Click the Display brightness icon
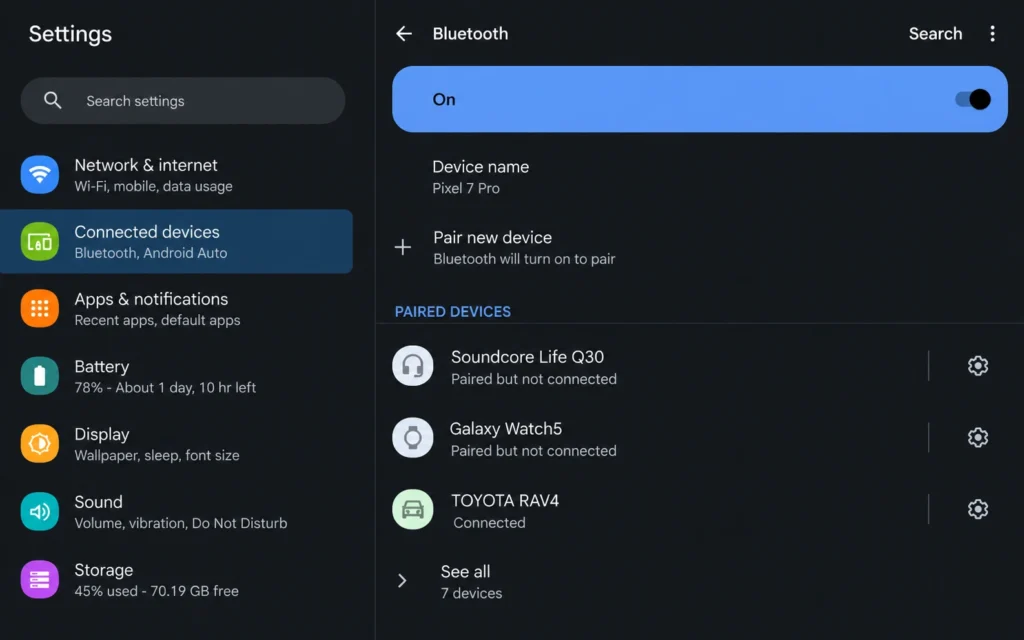 click(40, 443)
